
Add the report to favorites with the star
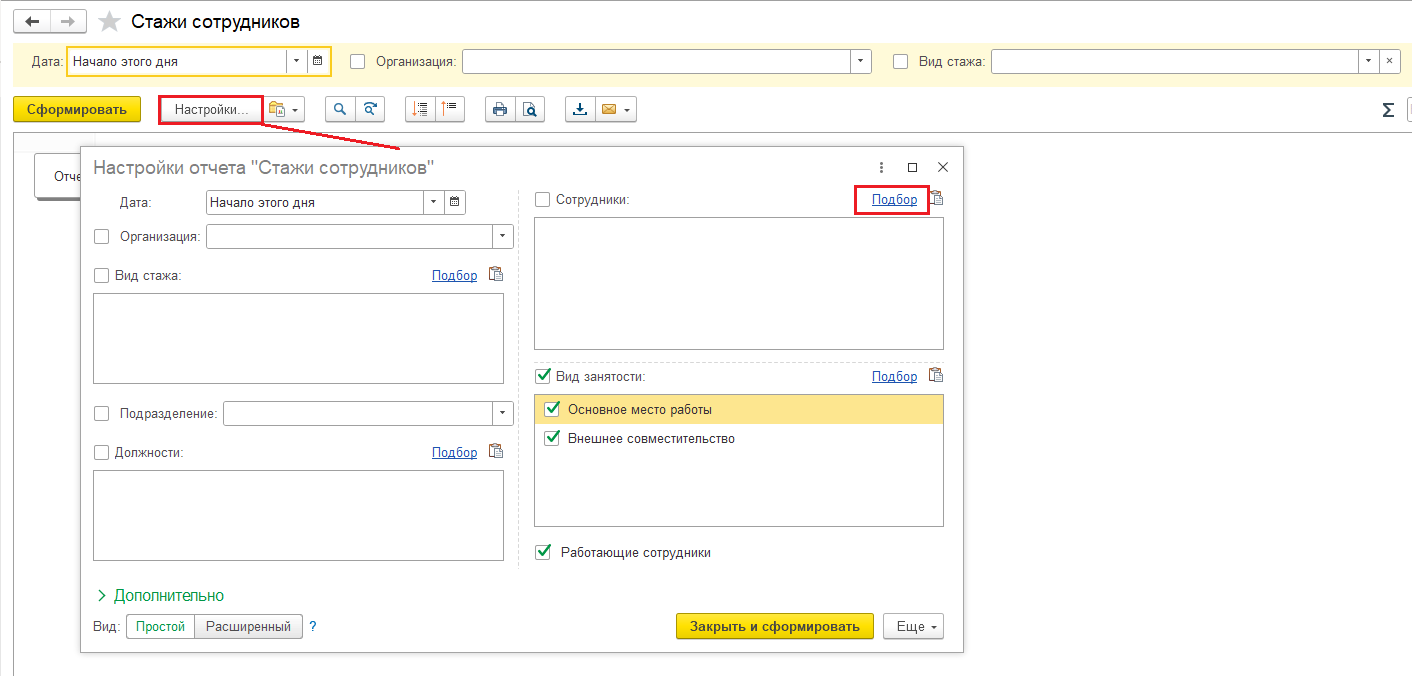110,22
